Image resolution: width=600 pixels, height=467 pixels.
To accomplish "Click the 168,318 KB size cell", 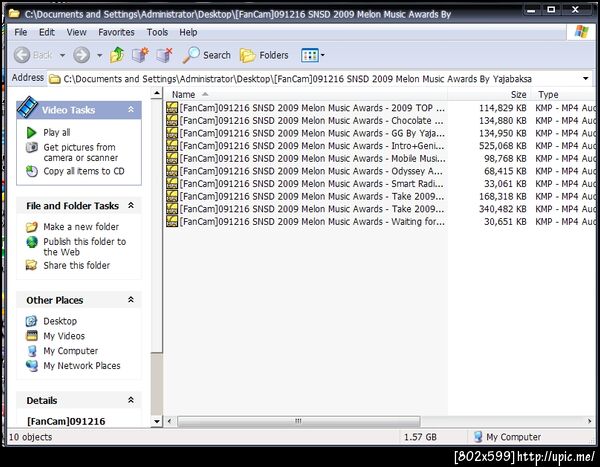I will (x=503, y=196).
